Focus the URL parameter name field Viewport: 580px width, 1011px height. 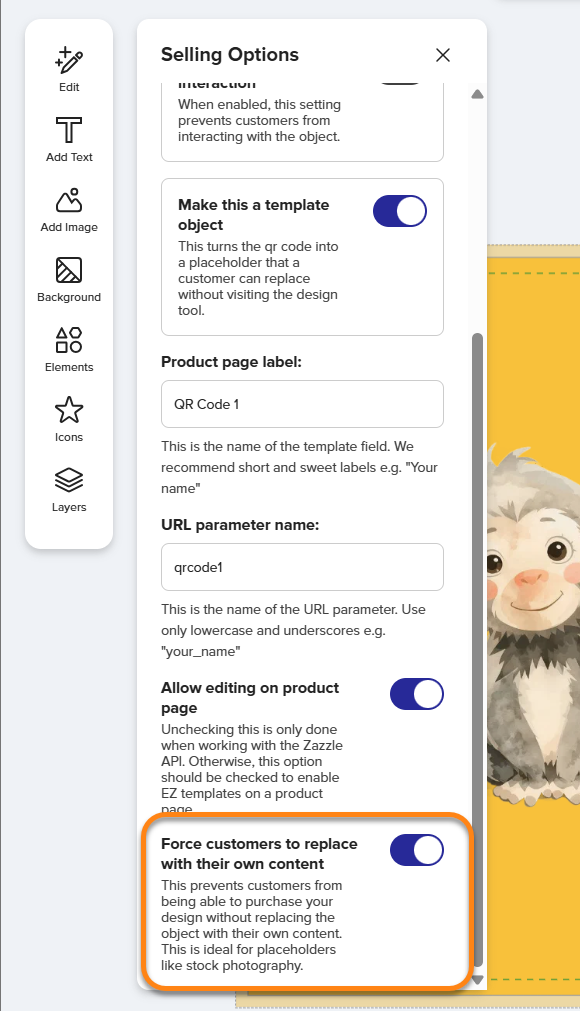coord(302,567)
